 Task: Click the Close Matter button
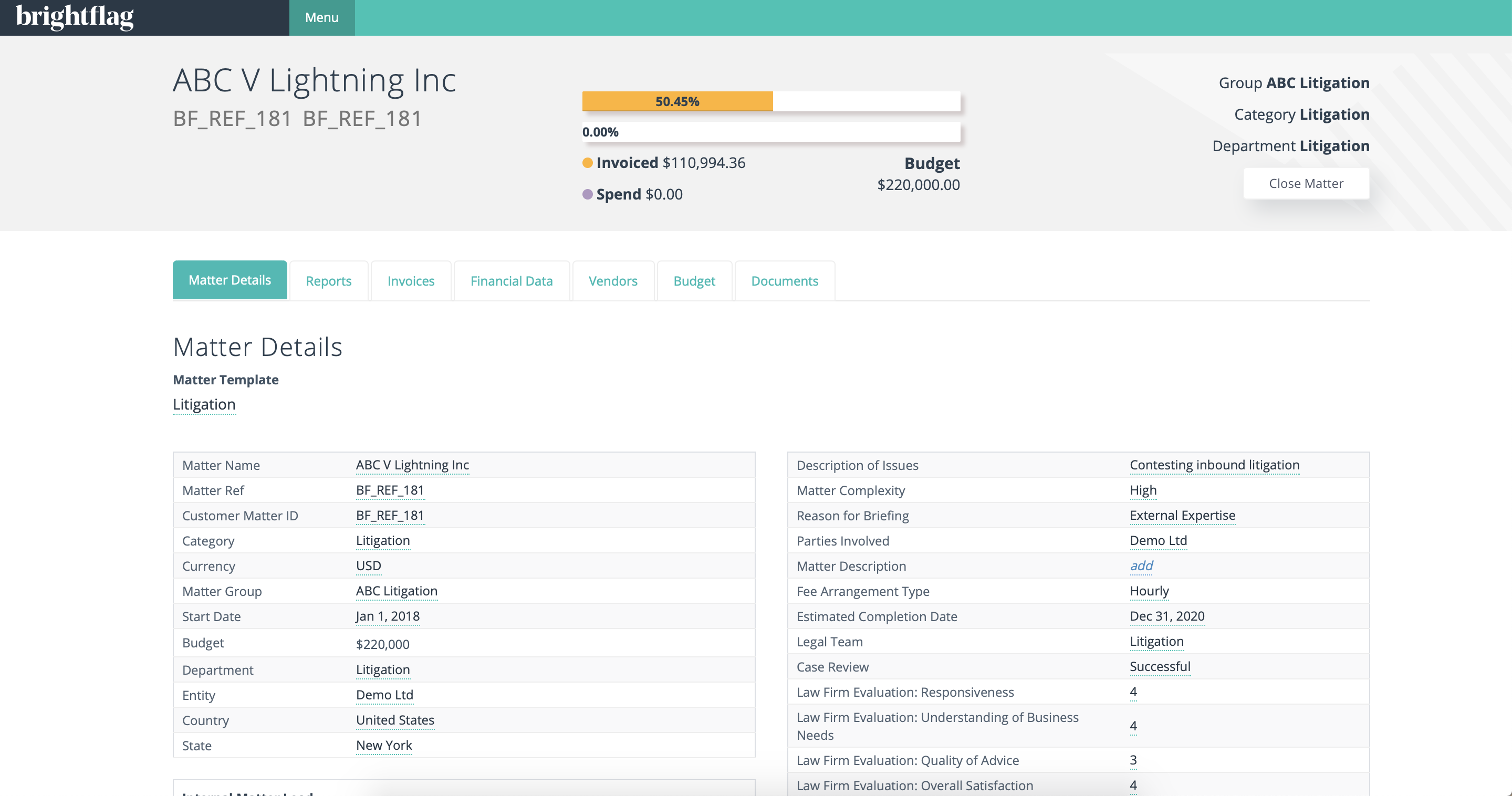tap(1306, 183)
